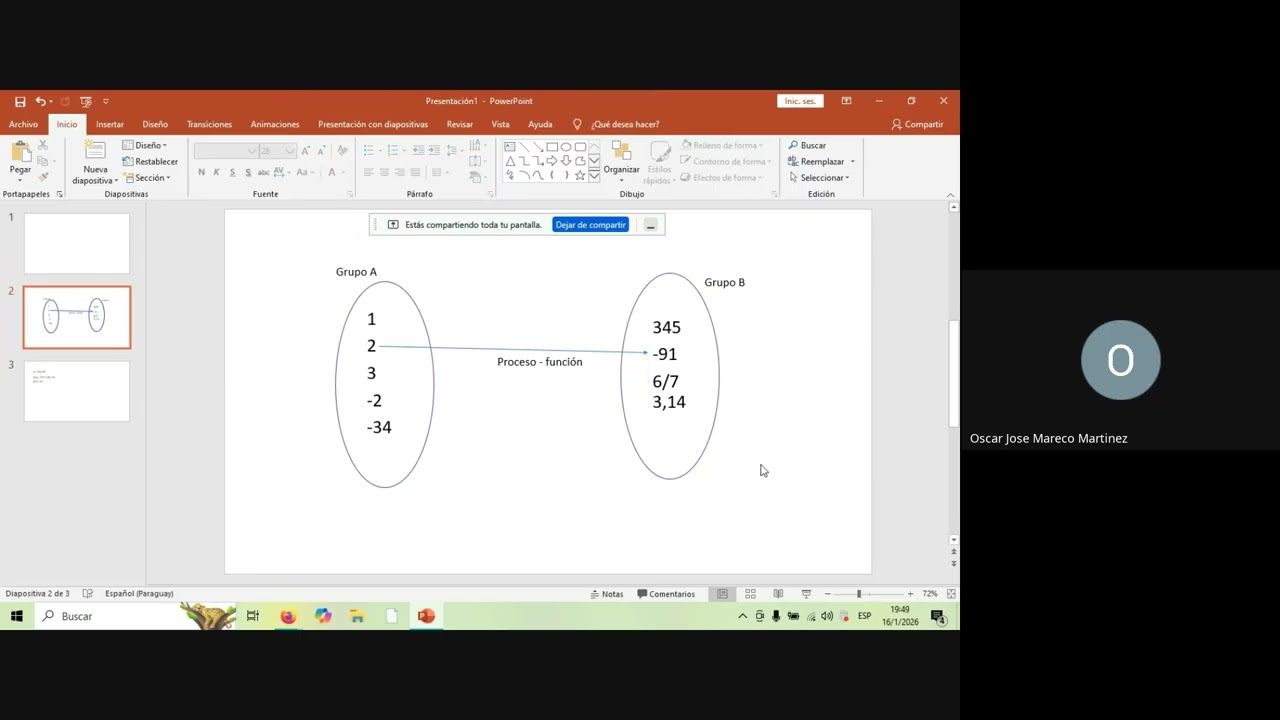Viewport: 1280px width, 720px height.
Task: Open Notas pane from status bar
Action: tap(607, 594)
